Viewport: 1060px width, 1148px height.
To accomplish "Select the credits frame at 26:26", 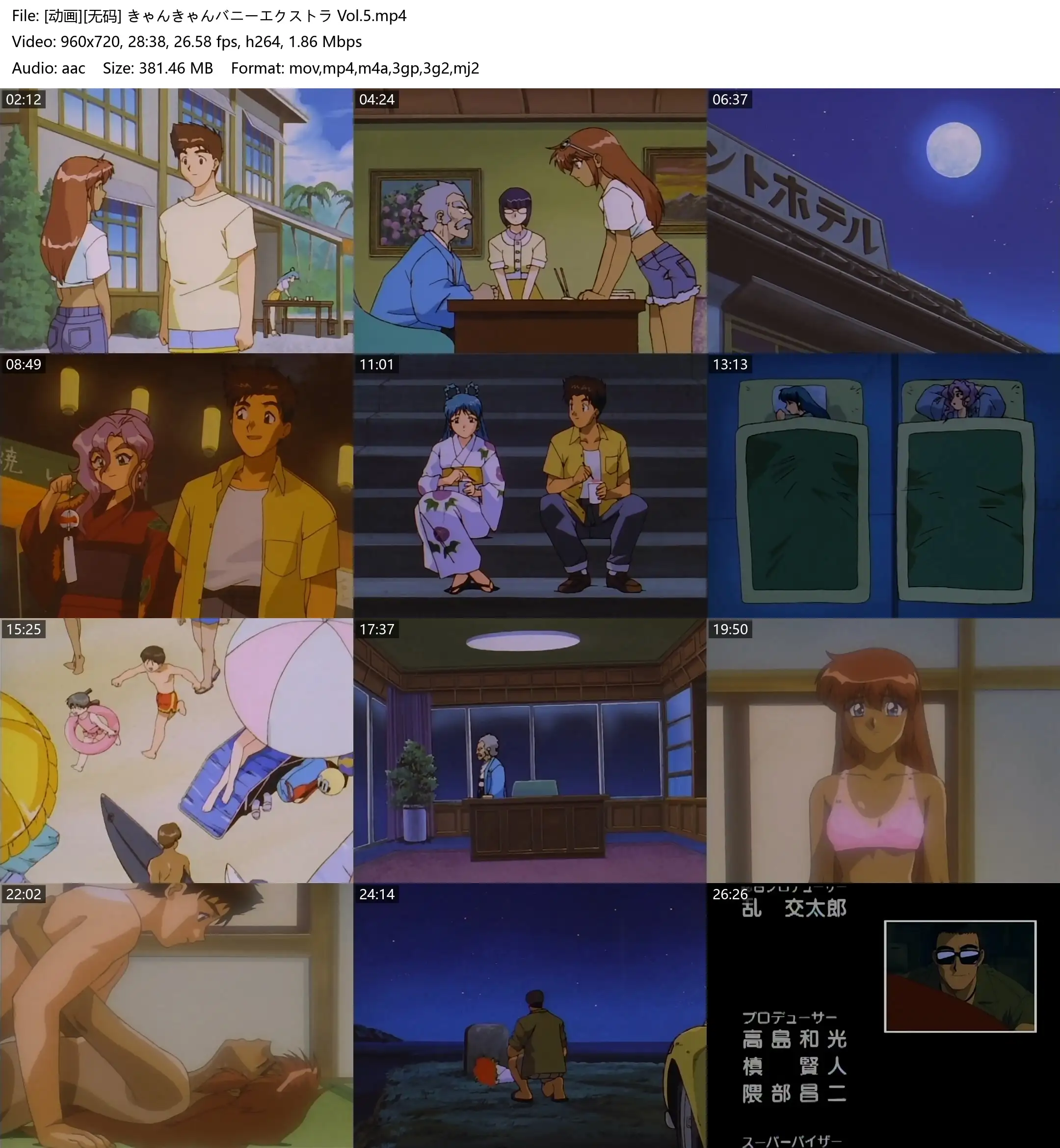I will pyautogui.click(x=883, y=1016).
